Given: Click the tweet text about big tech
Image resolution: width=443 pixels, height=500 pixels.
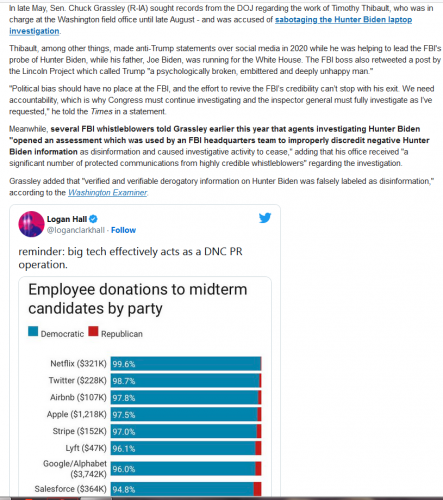Looking at the screenshot, I should pyautogui.click(x=130, y=258).
